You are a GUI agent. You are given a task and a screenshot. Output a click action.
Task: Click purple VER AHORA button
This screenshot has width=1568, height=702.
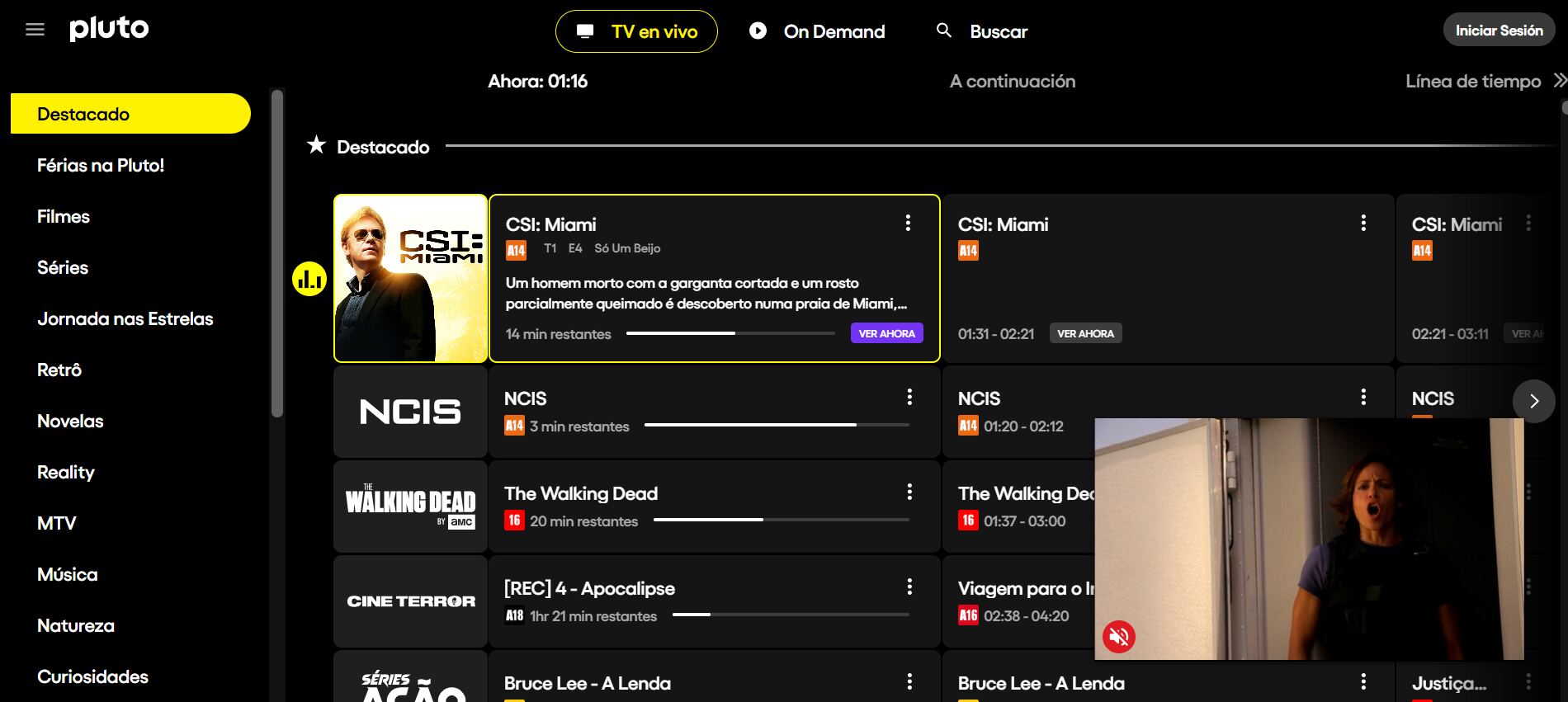pos(886,333)
